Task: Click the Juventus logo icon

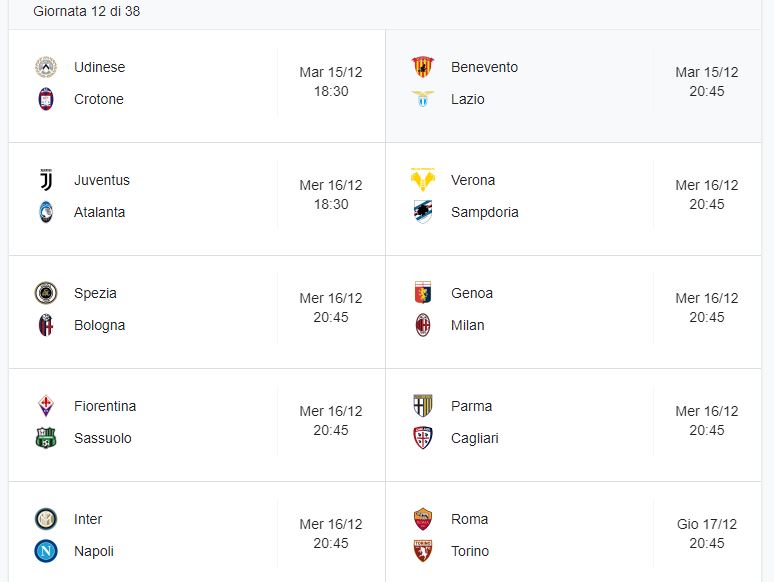Action: pyautogui.click(x=46, y=180)
